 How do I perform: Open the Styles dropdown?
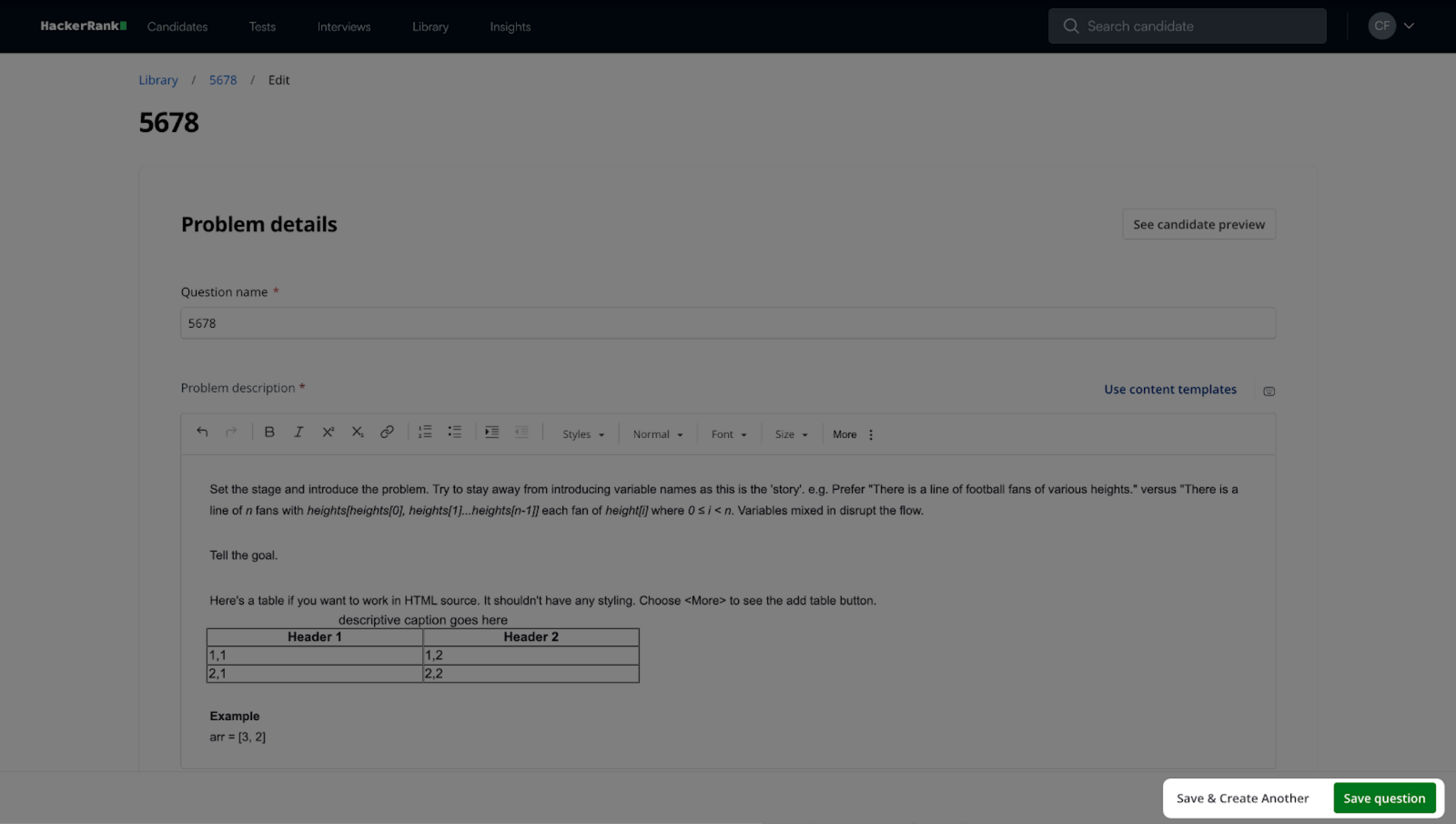click(583, 435)
